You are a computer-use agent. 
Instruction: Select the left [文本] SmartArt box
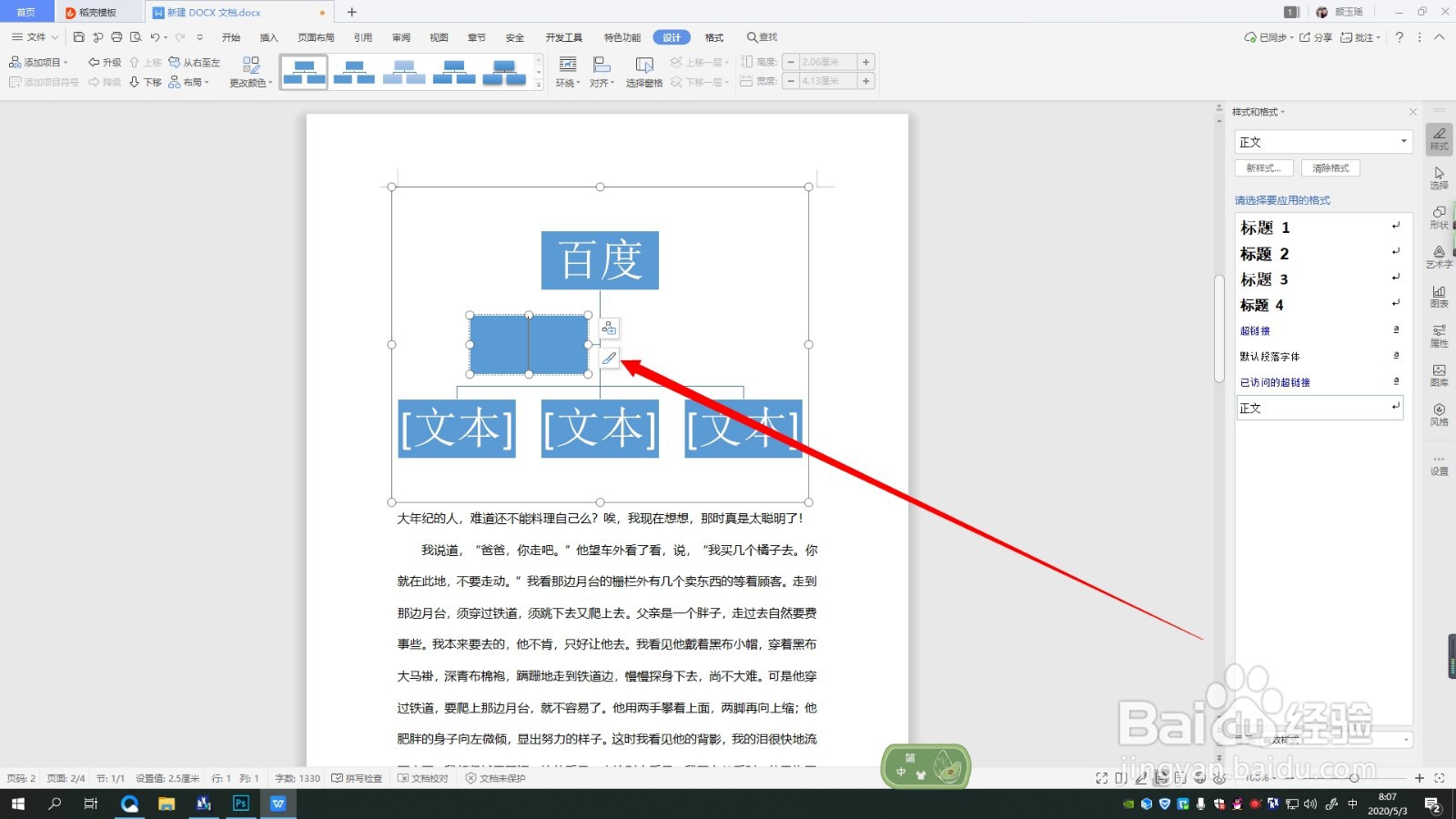pyautogui.click(x=457, y=429)
